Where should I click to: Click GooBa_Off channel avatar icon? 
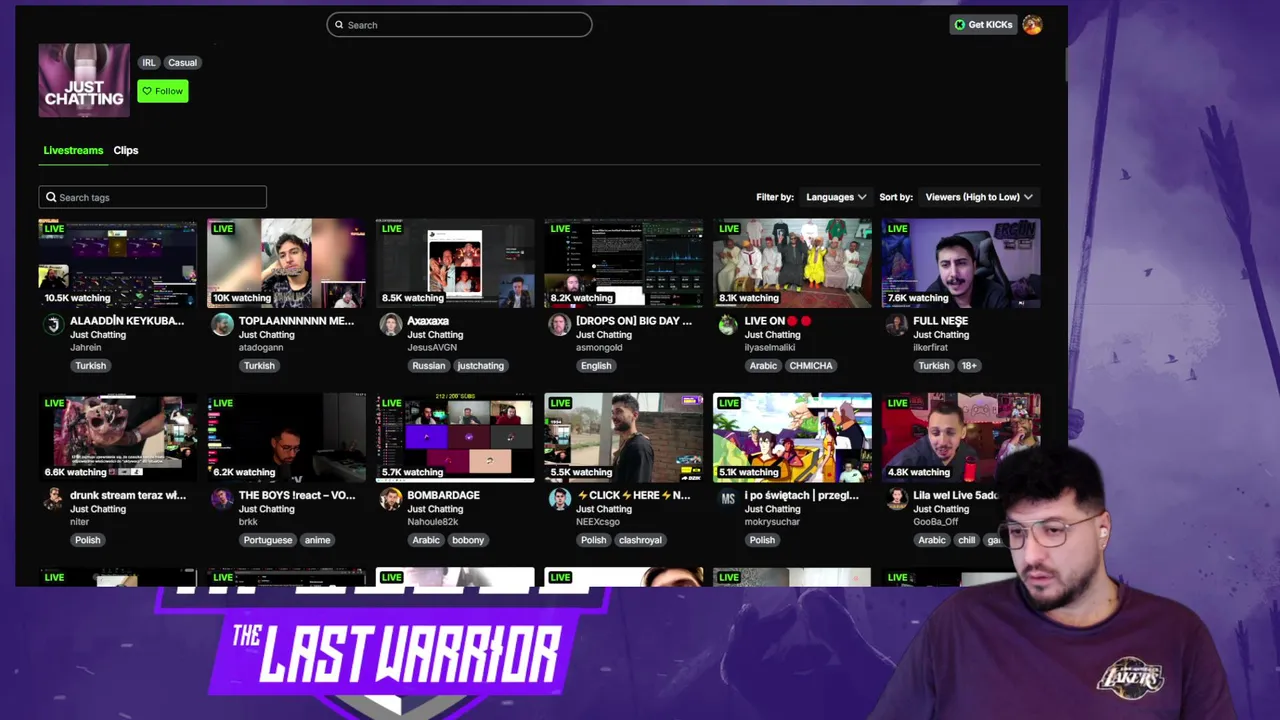[897, 498]
